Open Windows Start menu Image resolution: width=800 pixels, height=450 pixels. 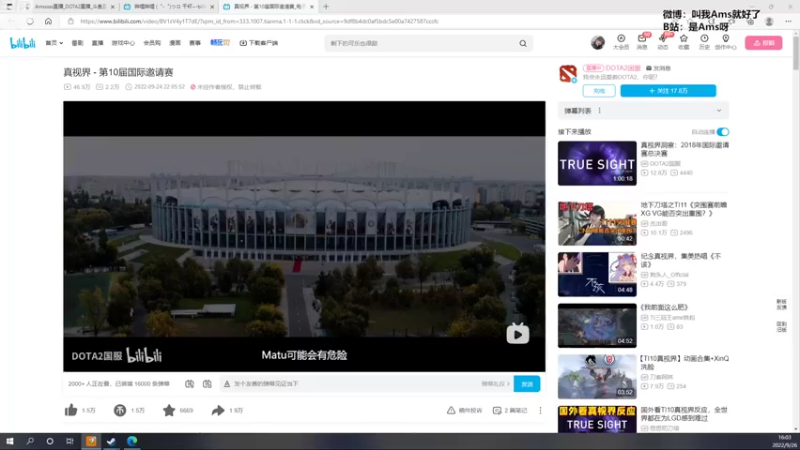[x=10, y=441]
